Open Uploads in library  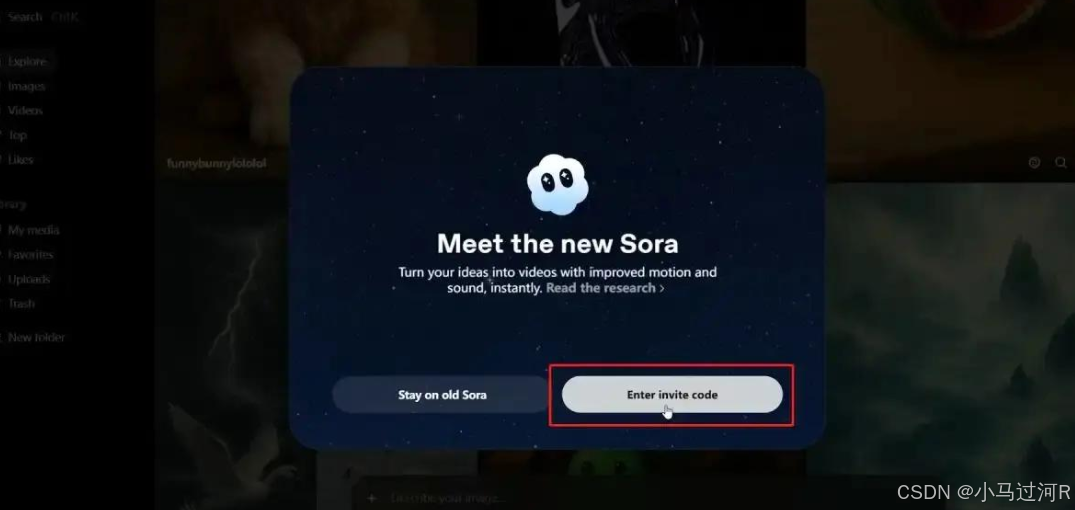[x=29, y=280]
